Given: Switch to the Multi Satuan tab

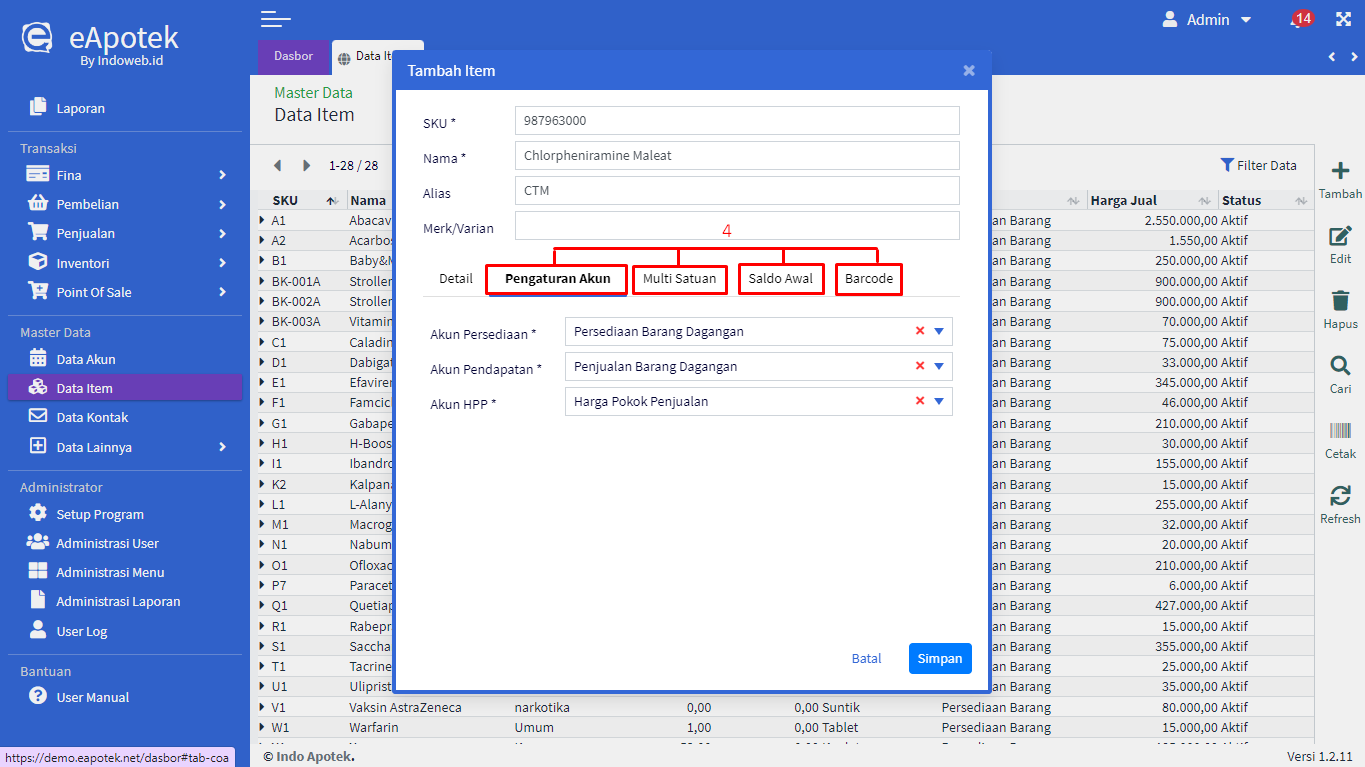Looking at the screenshot, I should (x=679, y=279).
